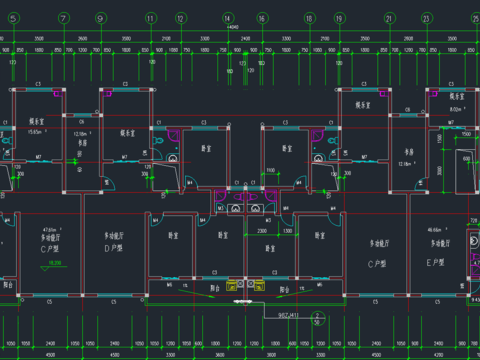This screenshot has height=360, width=480.
Task: Select the 47.61m area label above C户型
Action: 50,230
